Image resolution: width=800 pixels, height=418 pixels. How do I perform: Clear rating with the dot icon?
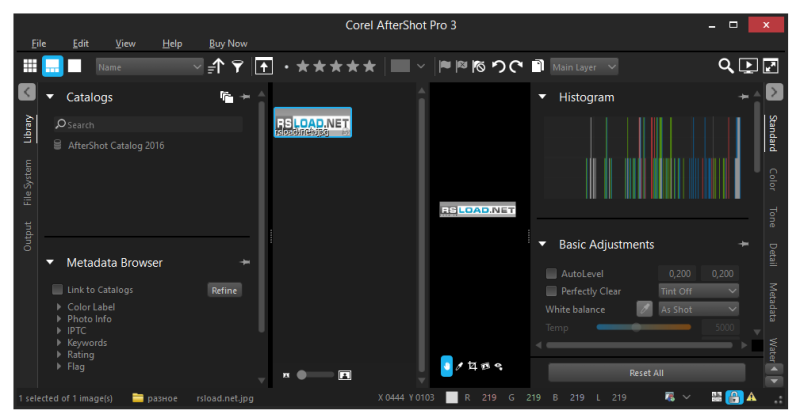click(286, 67)
